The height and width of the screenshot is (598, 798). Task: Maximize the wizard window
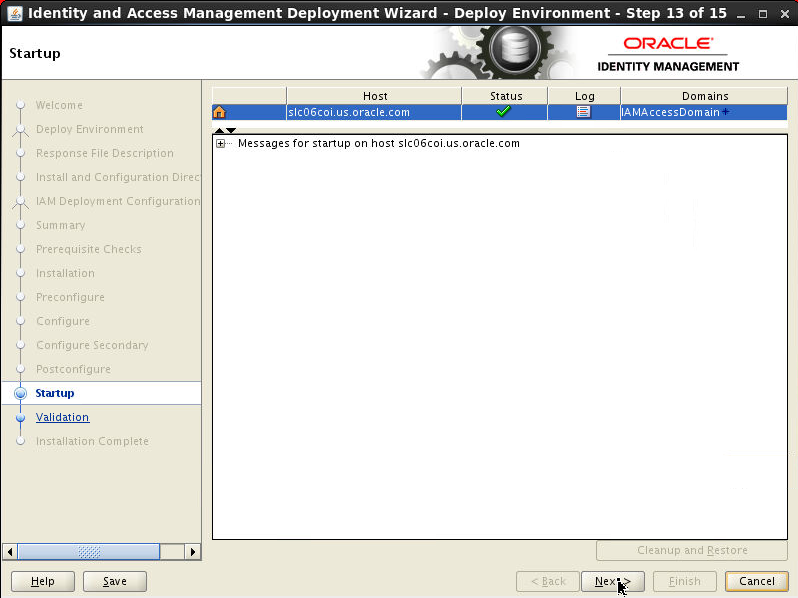762,14
